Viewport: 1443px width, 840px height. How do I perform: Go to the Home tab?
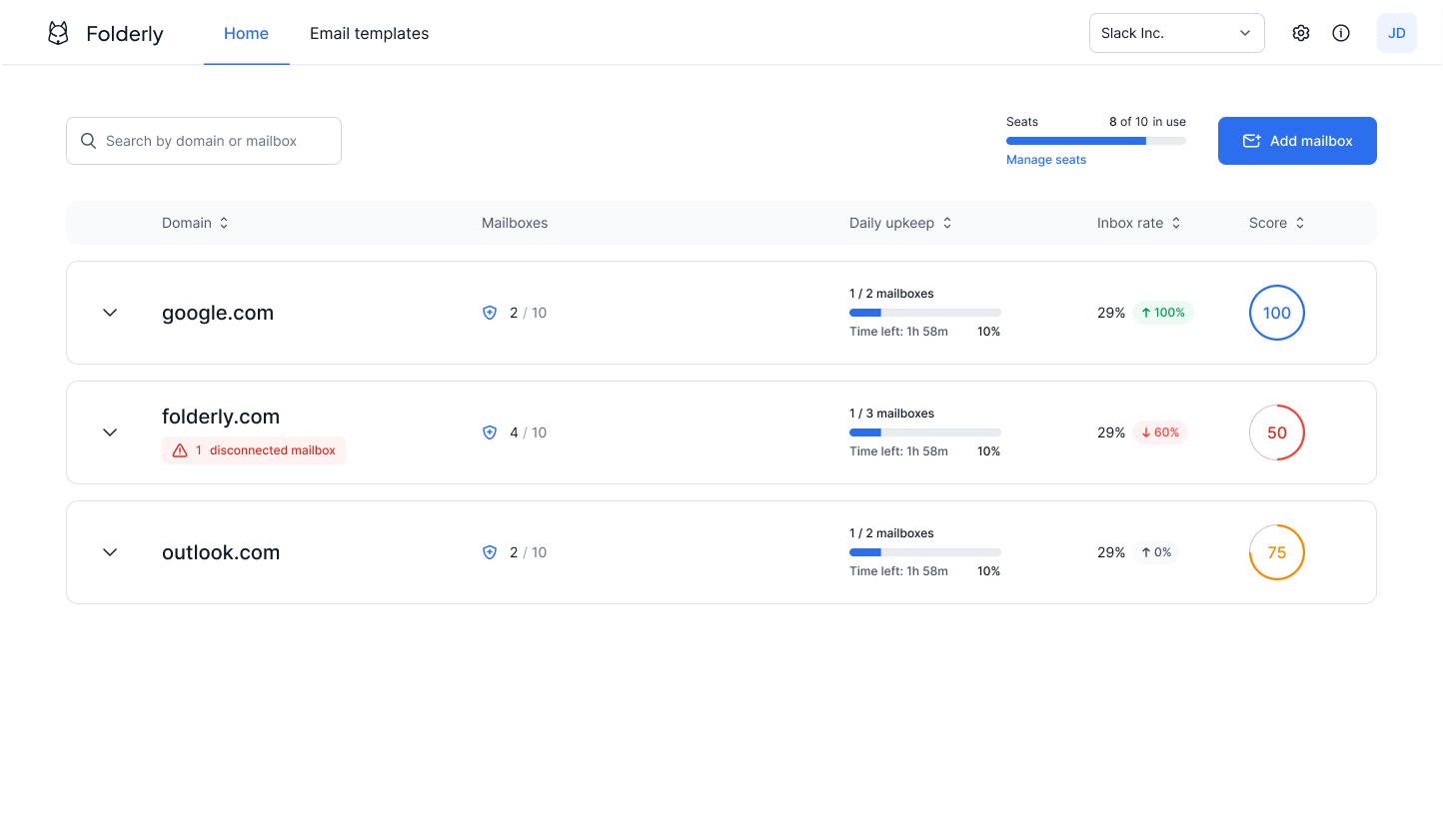[246, 33]
